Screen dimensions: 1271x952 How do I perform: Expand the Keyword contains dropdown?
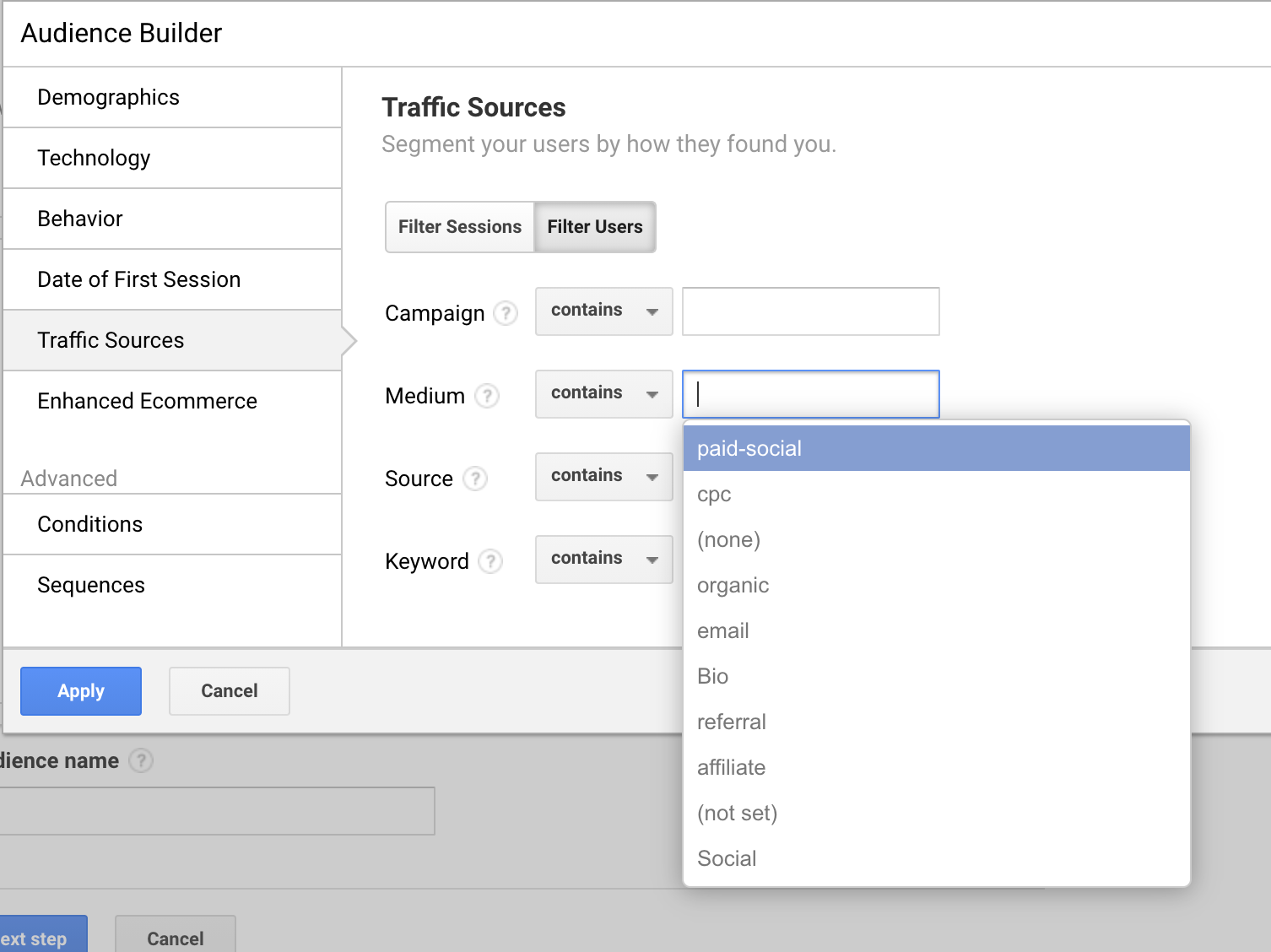pos(603,559)
